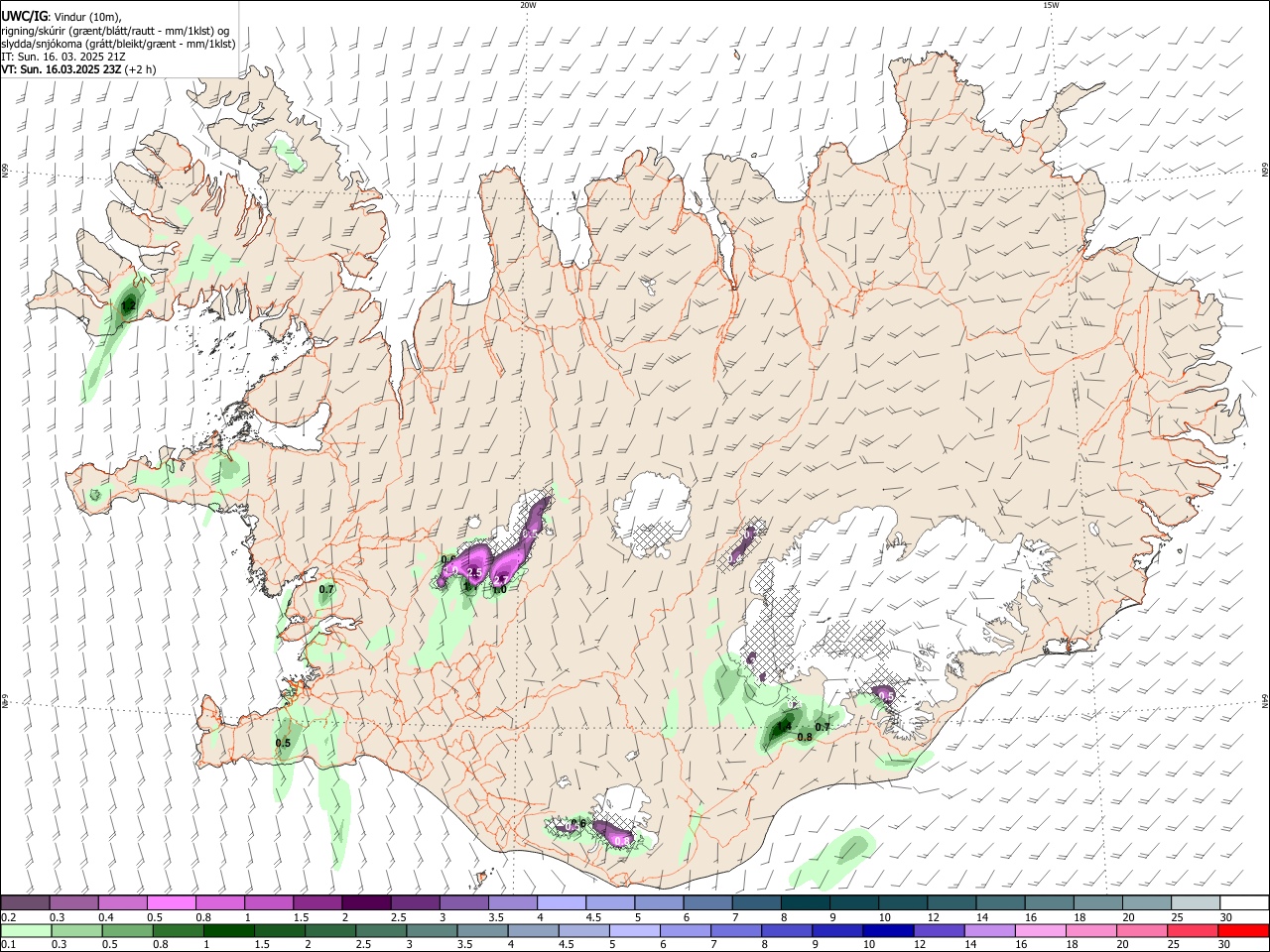
Task: Click the '(+2 h)' forecast offset text
Action: [x=140, y=69]
